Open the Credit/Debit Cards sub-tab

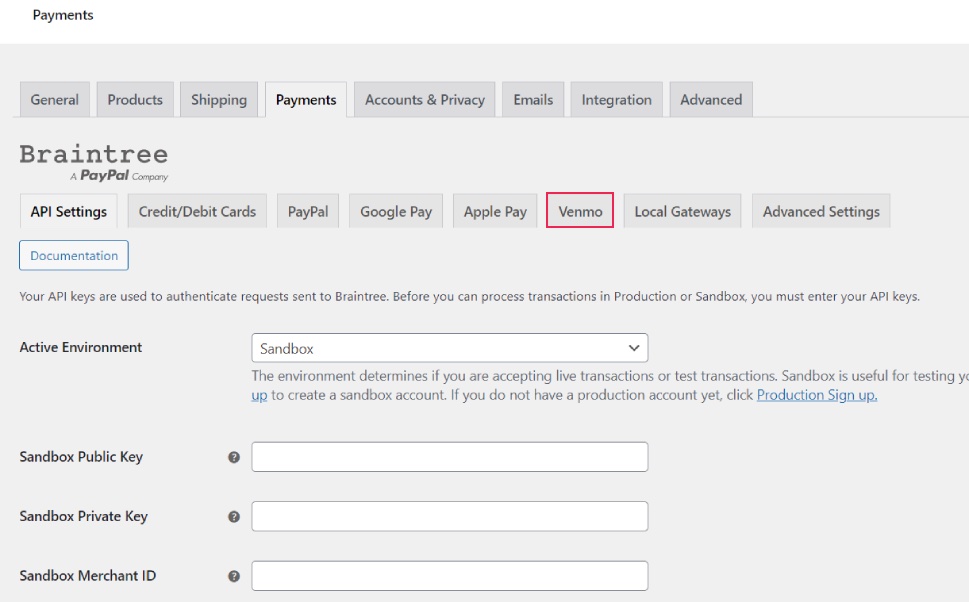(x=197, y=211)
